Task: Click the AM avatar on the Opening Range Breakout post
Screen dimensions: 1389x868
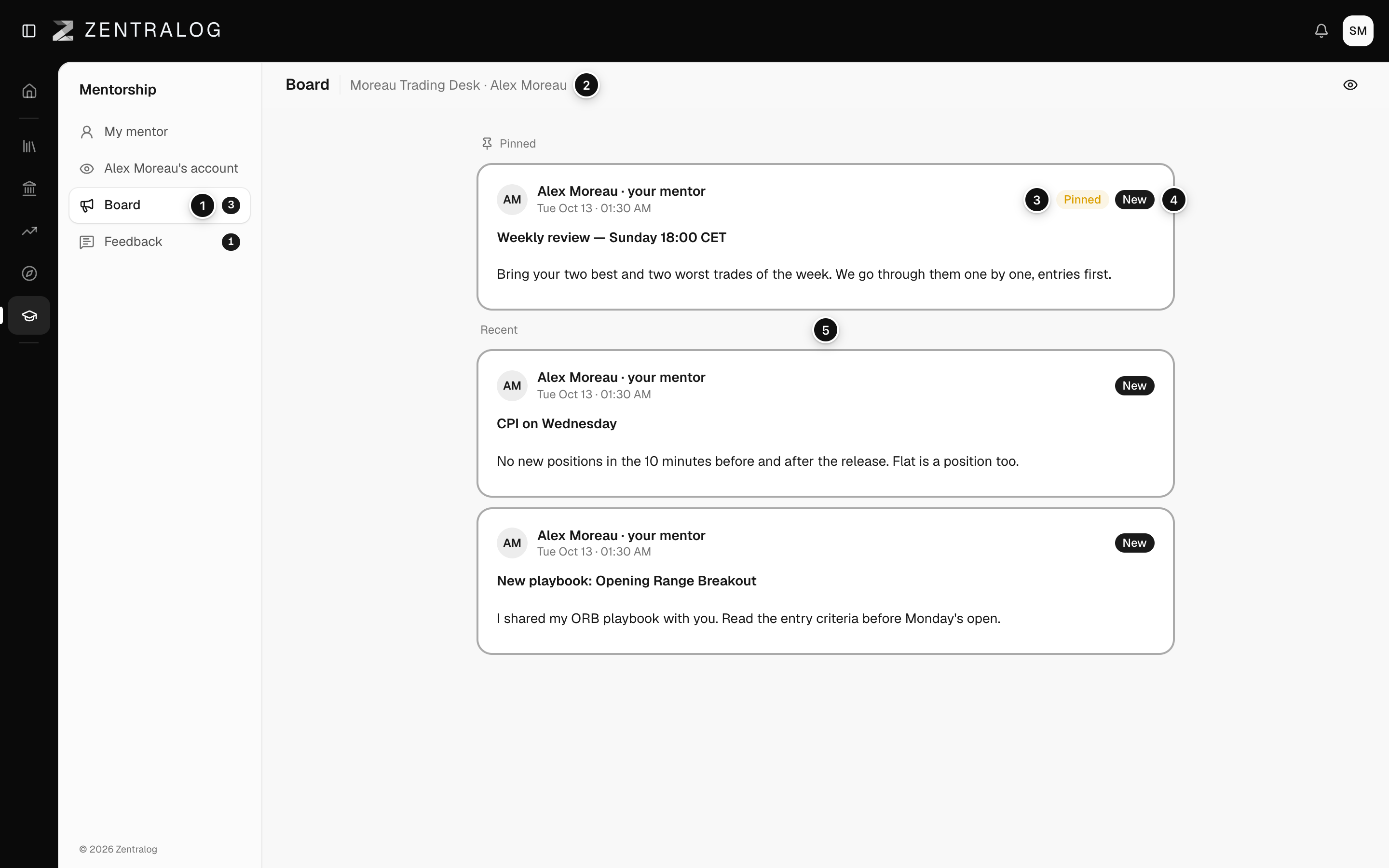Action: (x=512, y=543)
